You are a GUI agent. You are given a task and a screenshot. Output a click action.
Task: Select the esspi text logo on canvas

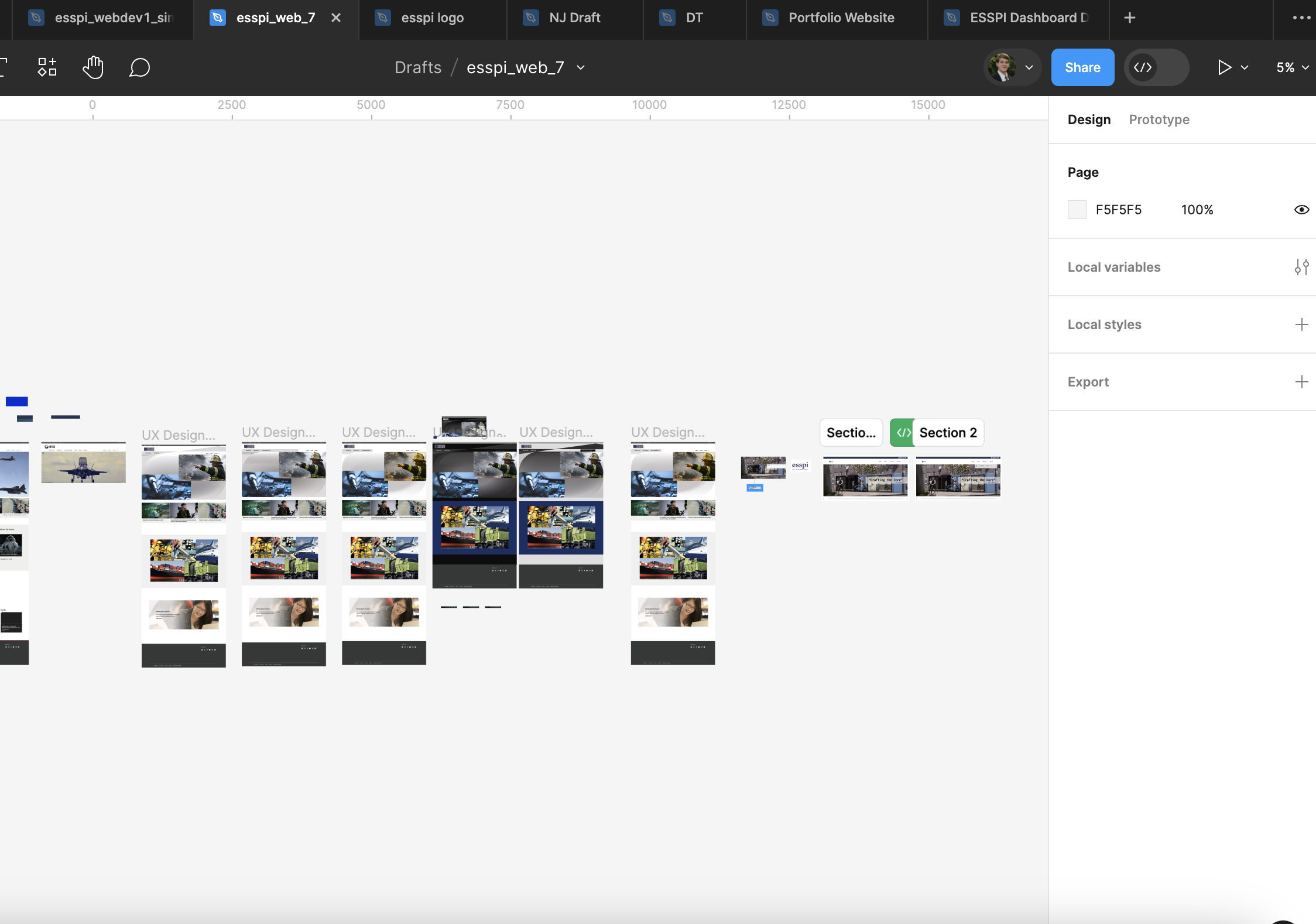click(x=800, y=465)
